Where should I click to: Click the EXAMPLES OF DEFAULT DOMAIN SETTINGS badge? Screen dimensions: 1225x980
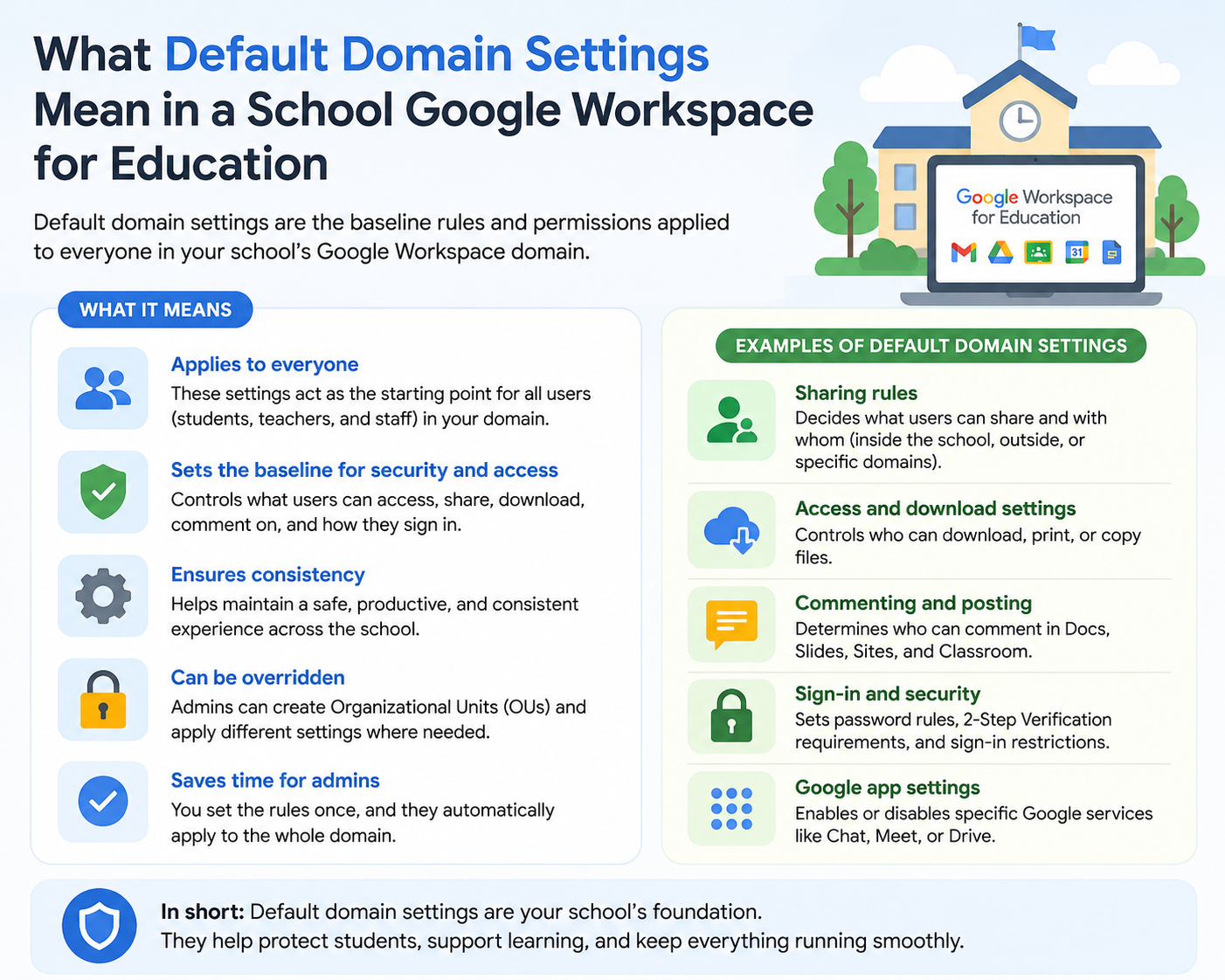coord(931,346)
